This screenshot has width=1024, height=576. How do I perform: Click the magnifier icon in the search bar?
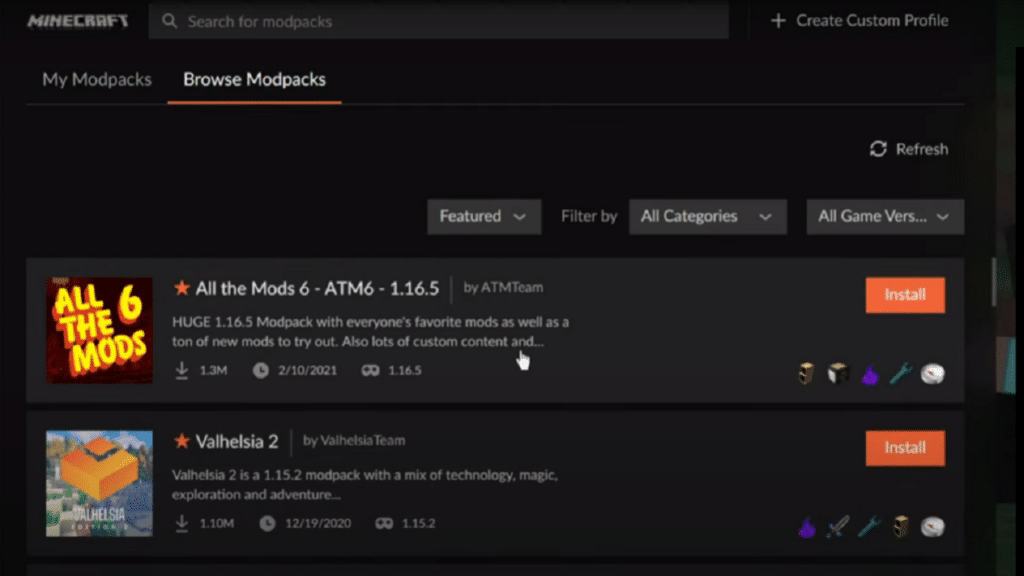(x=169, y=21)
